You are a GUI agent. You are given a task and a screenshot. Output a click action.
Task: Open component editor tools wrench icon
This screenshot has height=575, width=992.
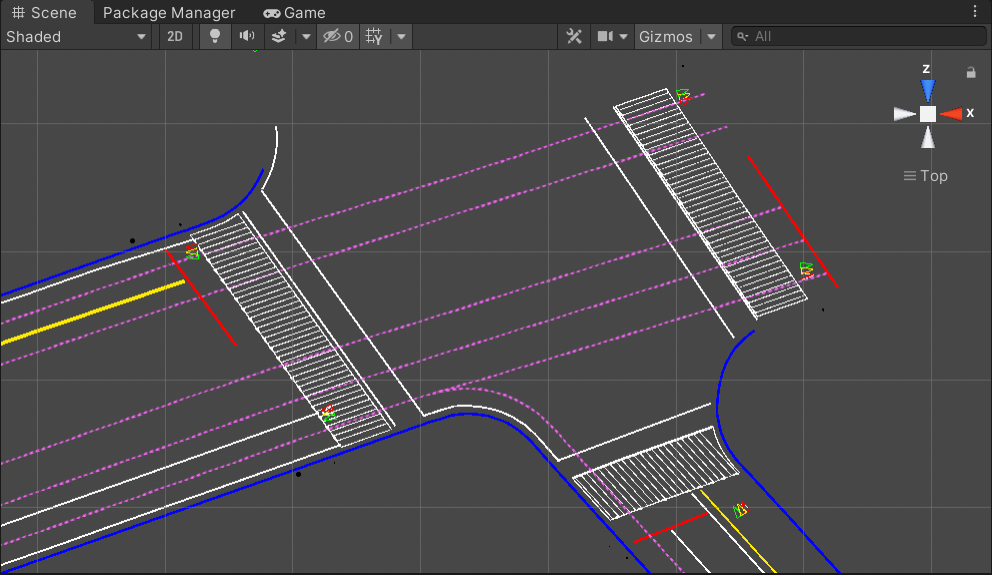coord(574,37)
